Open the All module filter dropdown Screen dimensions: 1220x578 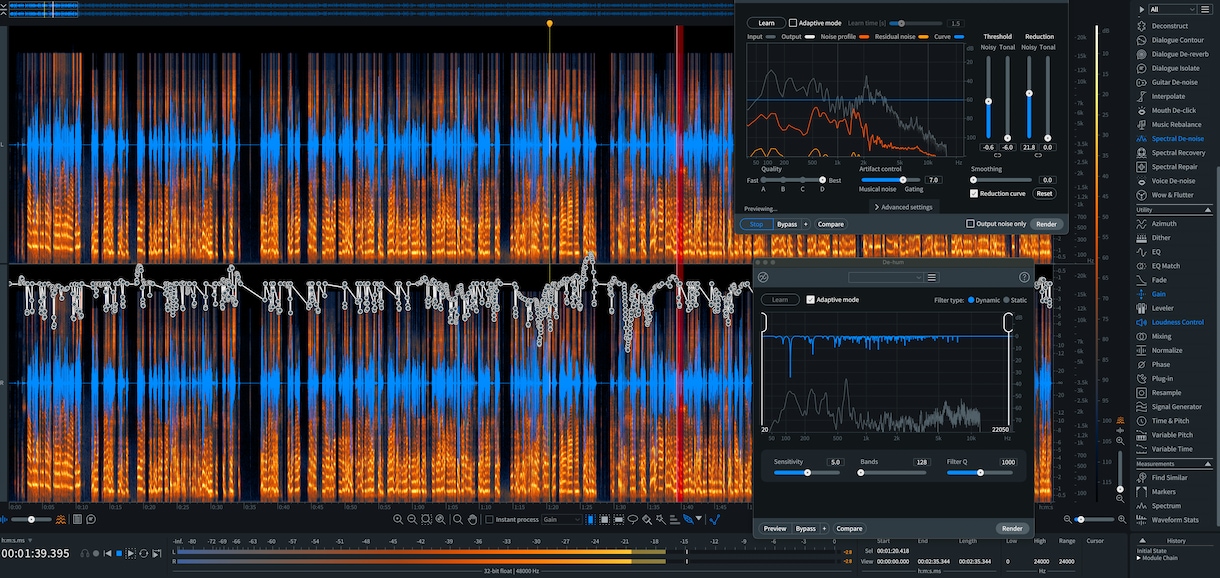[x=1172, y=9]
